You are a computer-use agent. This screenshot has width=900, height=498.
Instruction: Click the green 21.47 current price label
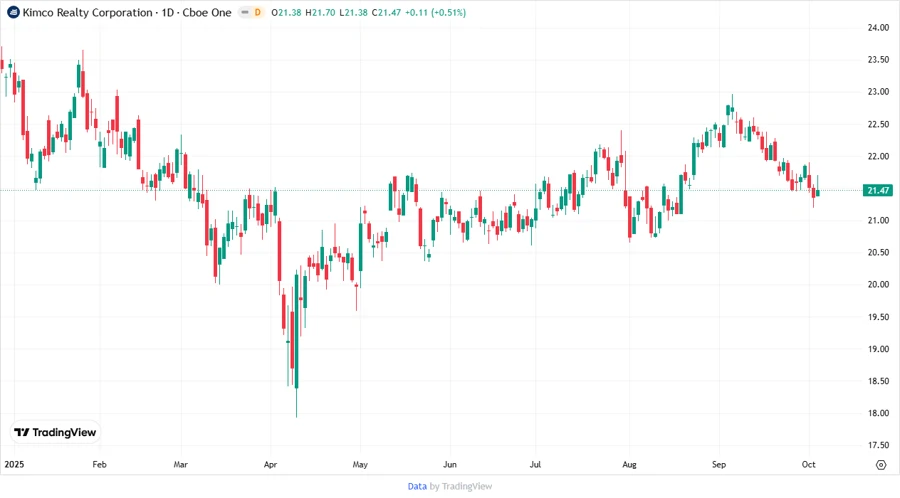coord(879,190)
